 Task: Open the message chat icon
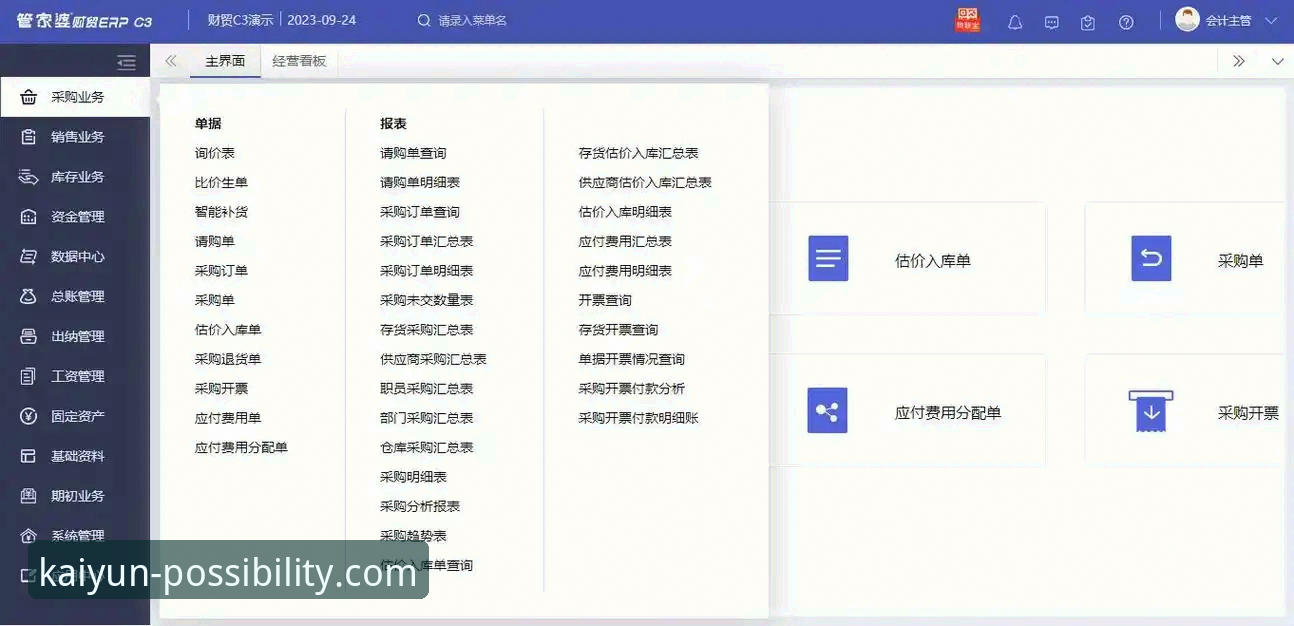pos(1052,22)
